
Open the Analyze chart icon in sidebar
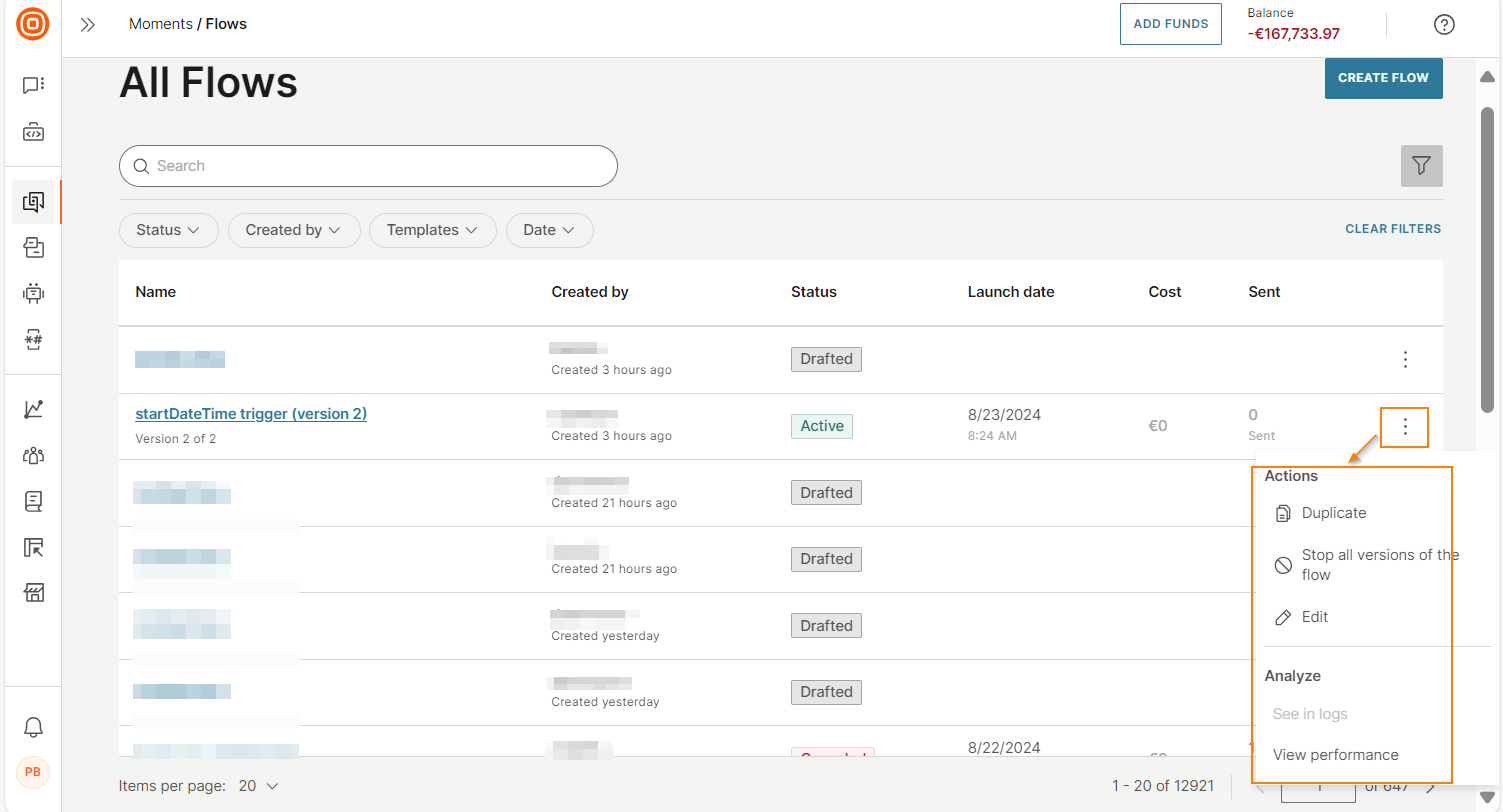click(33, 409)
